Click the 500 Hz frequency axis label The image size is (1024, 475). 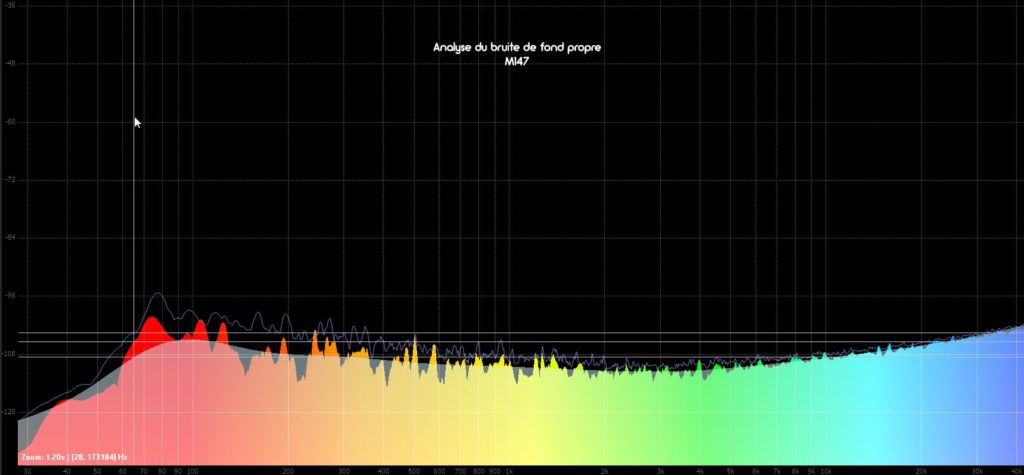click(413, 469)
